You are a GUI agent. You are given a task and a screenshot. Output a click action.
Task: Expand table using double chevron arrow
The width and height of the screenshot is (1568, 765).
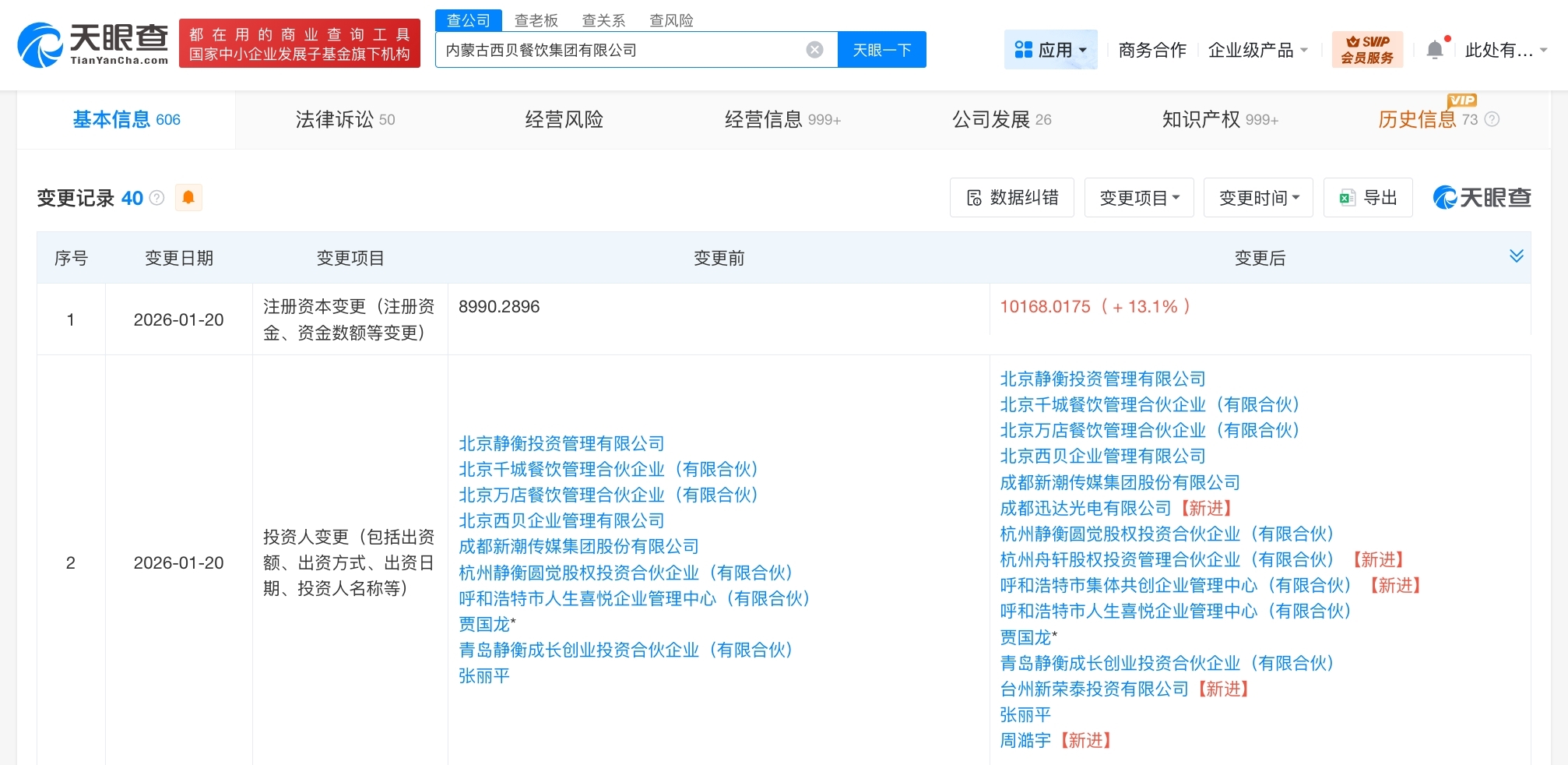(x=1516, y=256)
